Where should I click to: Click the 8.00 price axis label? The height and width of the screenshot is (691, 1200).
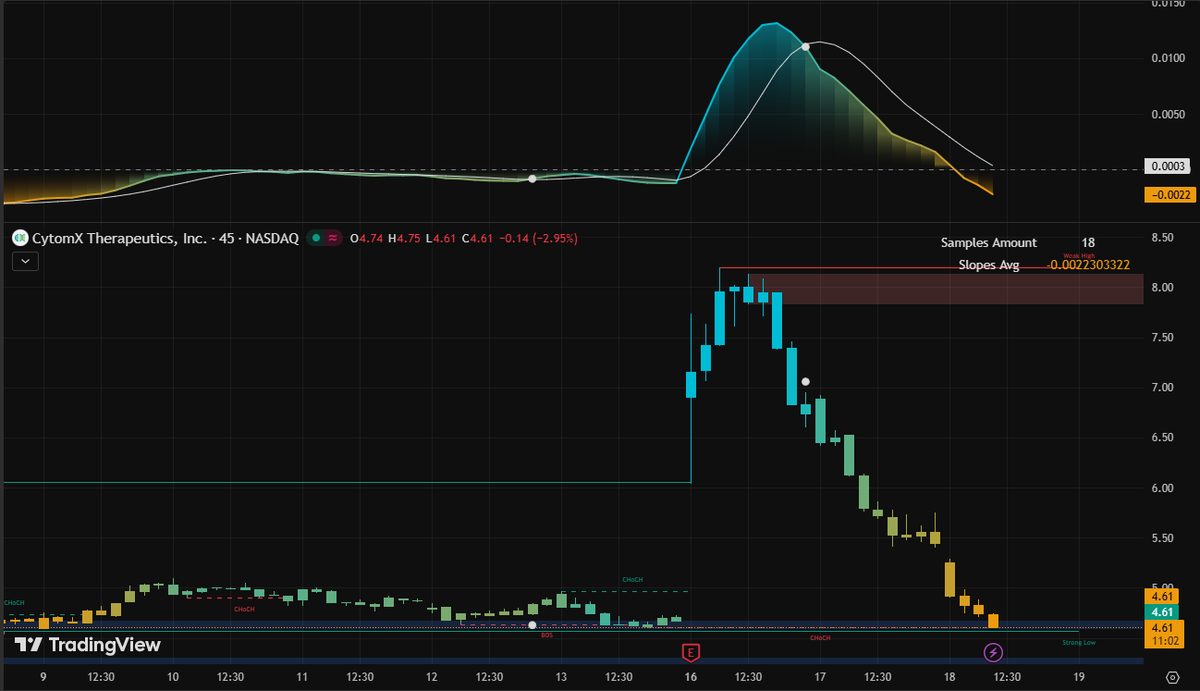tap(1162, 288)
